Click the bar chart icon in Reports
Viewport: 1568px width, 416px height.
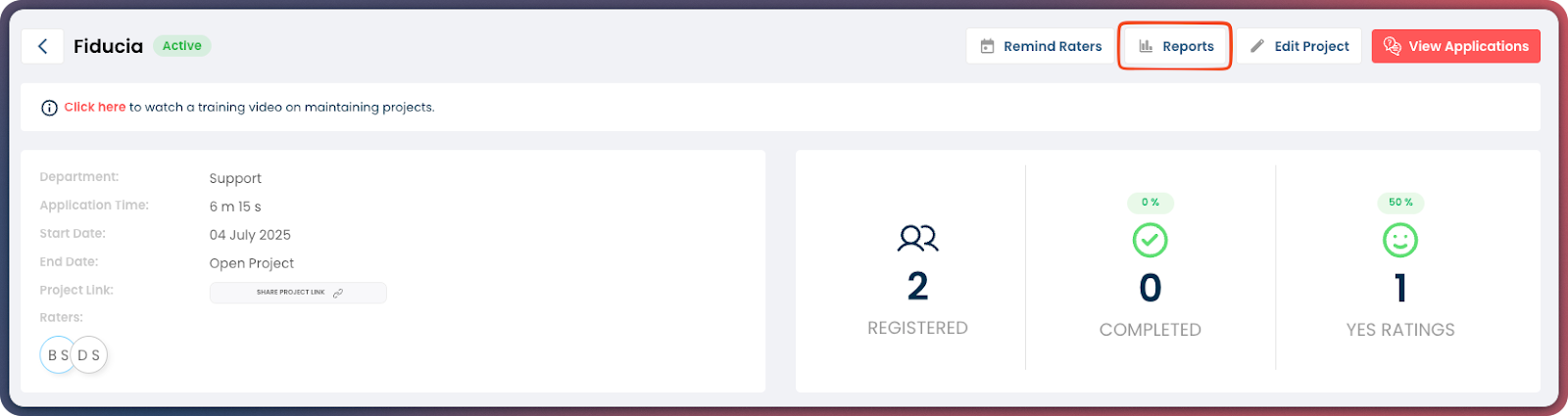pyautogui.click(x=1146, y=46)
